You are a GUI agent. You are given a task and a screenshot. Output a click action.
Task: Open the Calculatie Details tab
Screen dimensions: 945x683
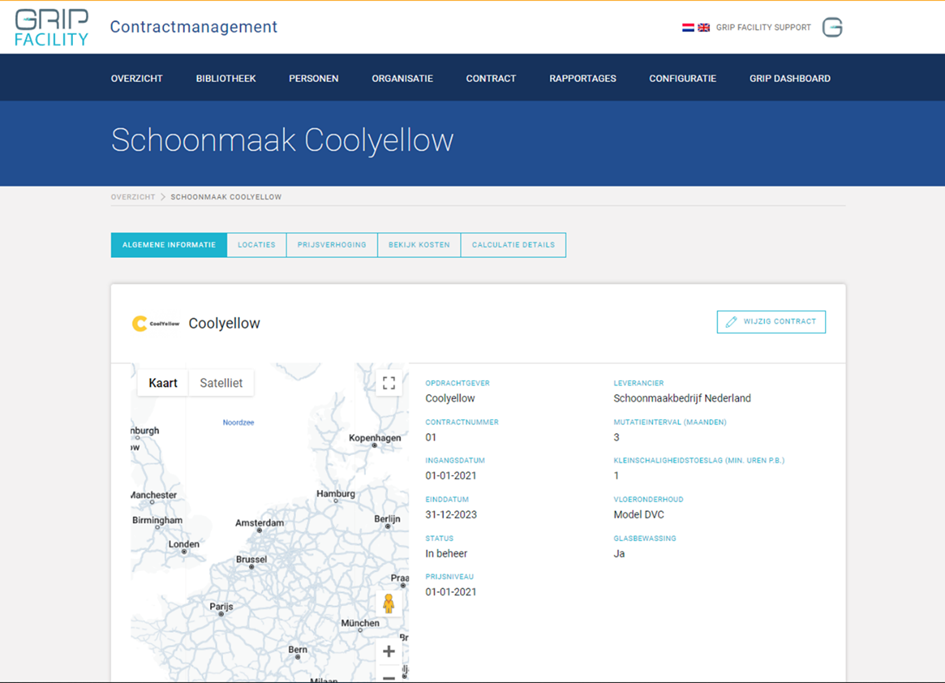(x=513, y=245)
